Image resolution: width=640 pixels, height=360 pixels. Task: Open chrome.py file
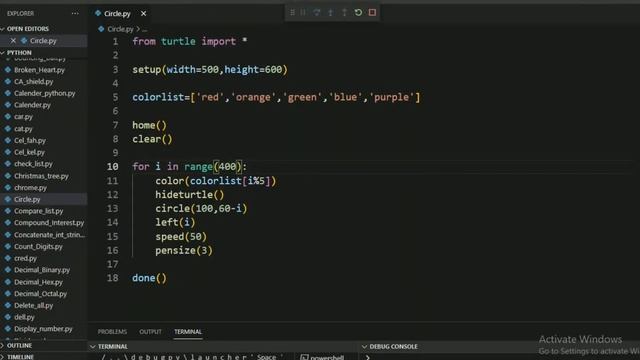[x=30, y=188]
